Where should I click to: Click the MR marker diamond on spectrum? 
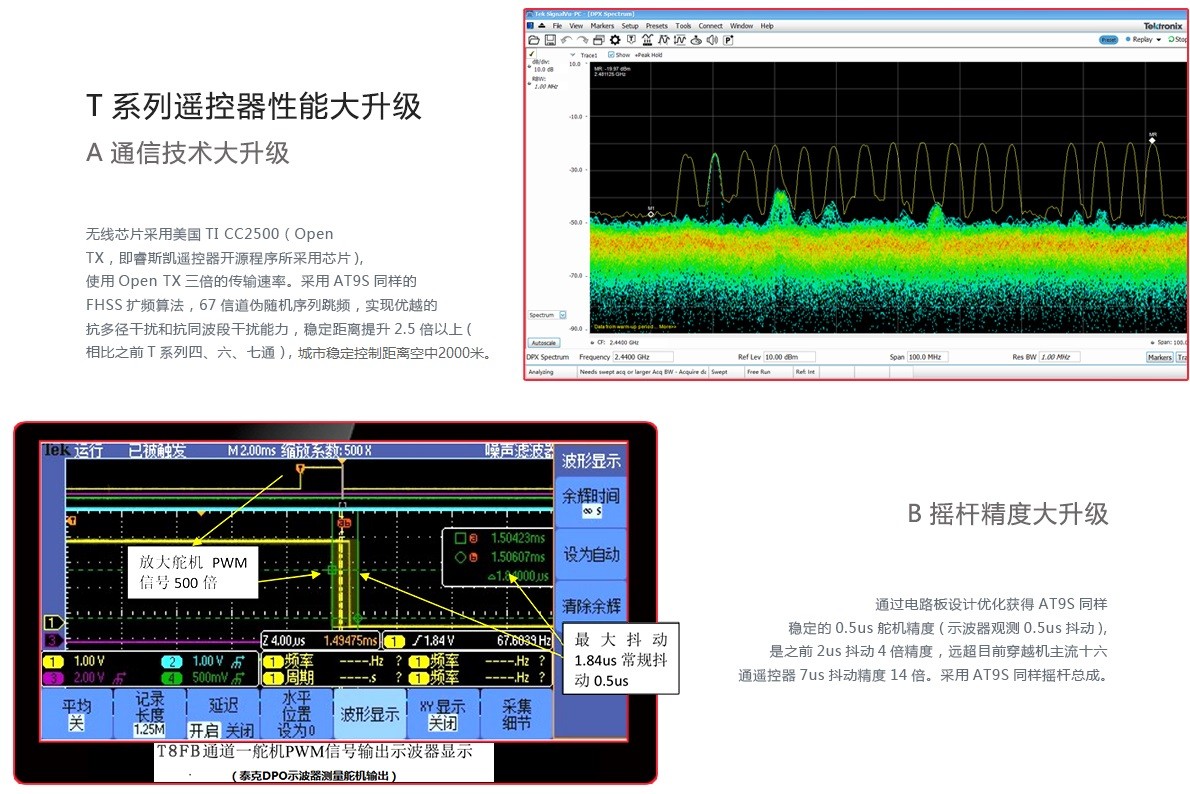(x=1153, y=141)
